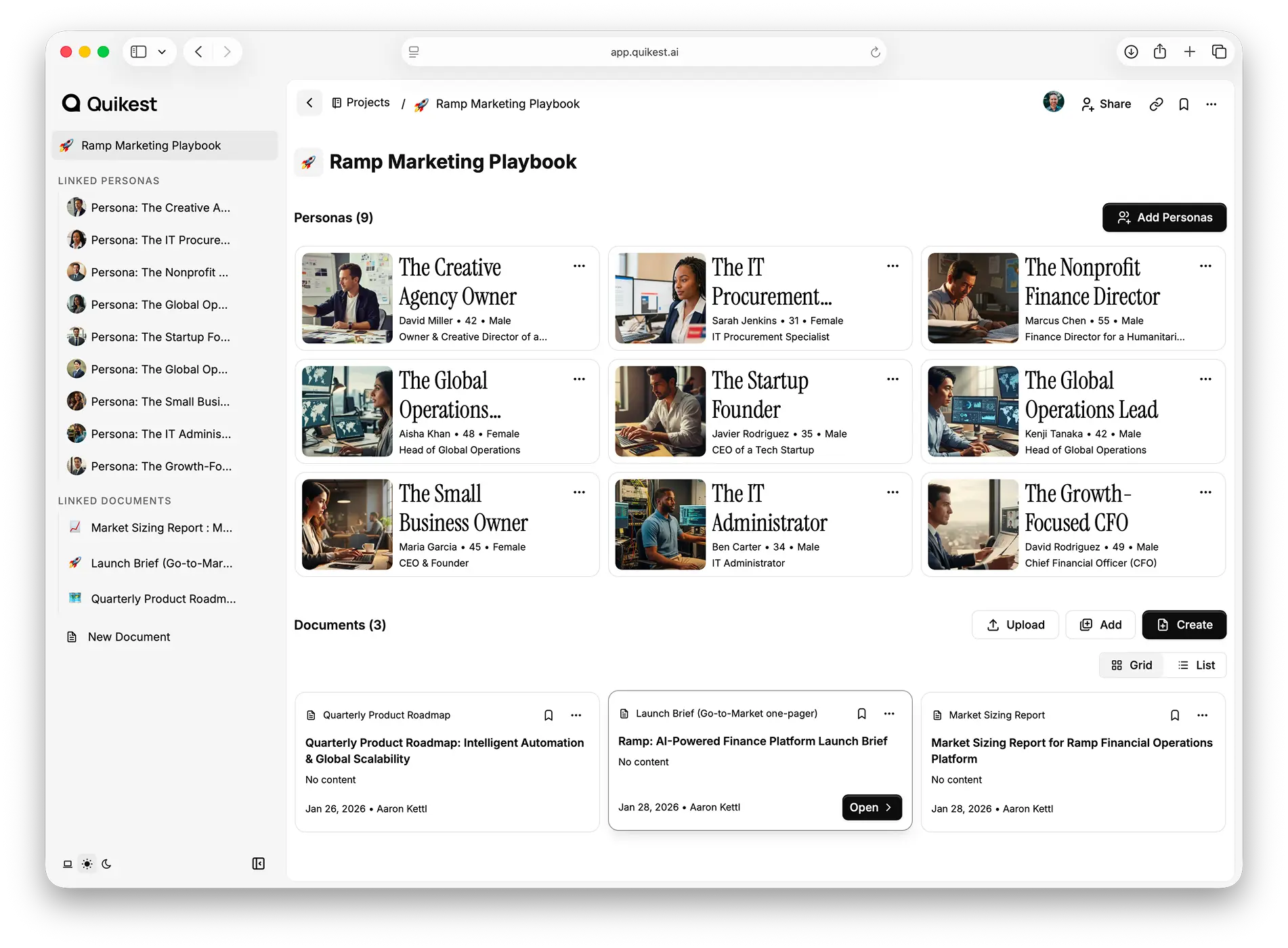Open Safari downloads icon
1288x948 pixels.
(x=1131, y=51)
